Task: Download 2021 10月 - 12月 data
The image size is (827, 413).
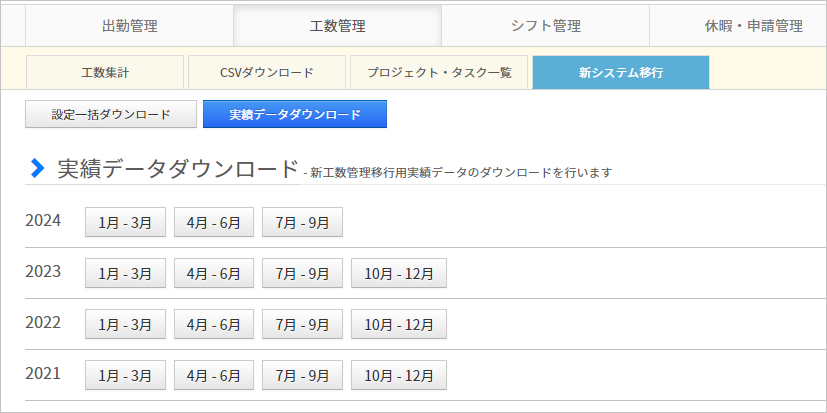Action: point(399,375)
